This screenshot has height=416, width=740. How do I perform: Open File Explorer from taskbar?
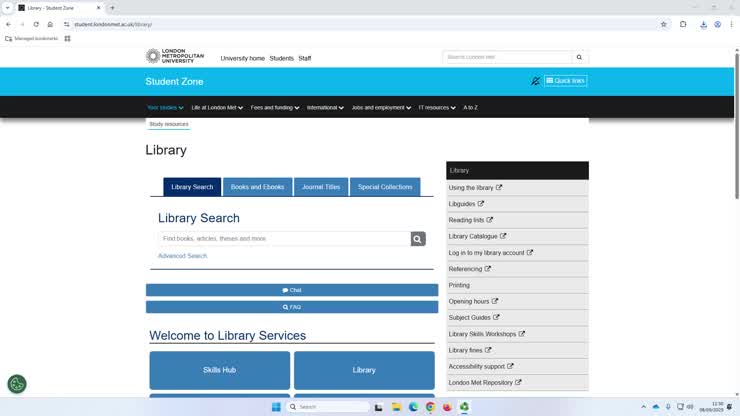pyautogui.click(x=396, y=407)
